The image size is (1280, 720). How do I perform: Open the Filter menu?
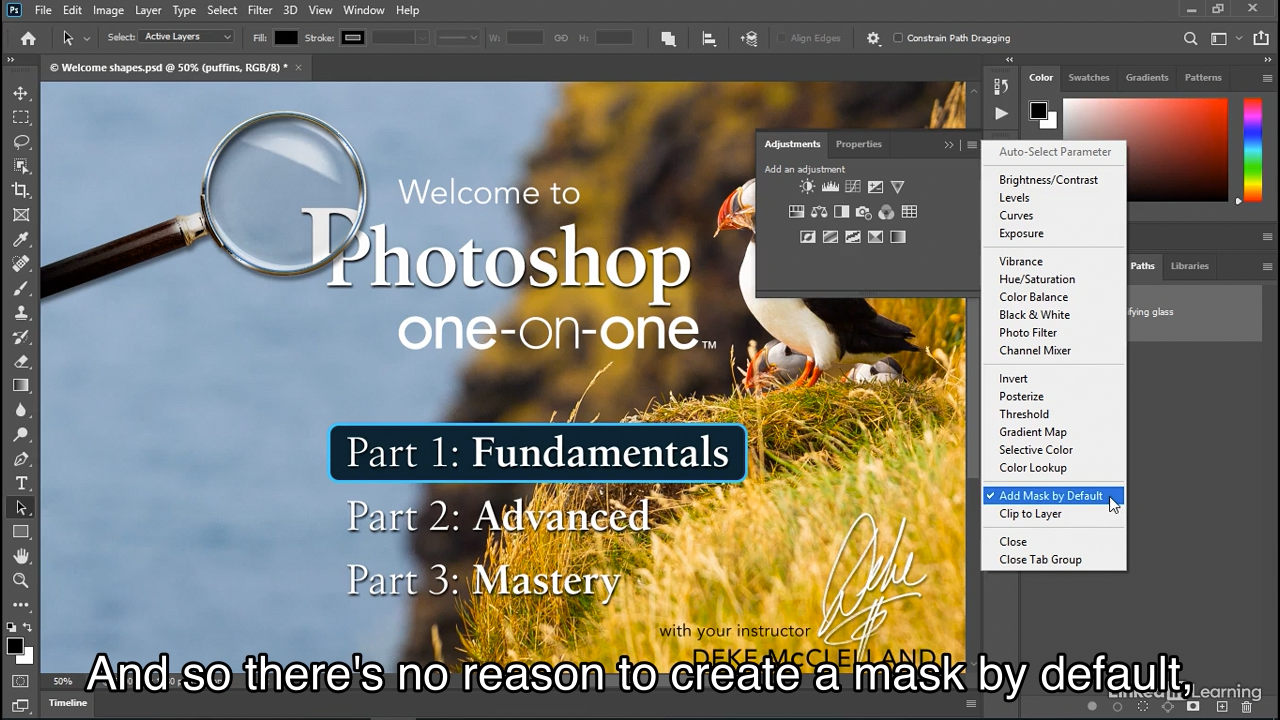[x=260, y=10]
